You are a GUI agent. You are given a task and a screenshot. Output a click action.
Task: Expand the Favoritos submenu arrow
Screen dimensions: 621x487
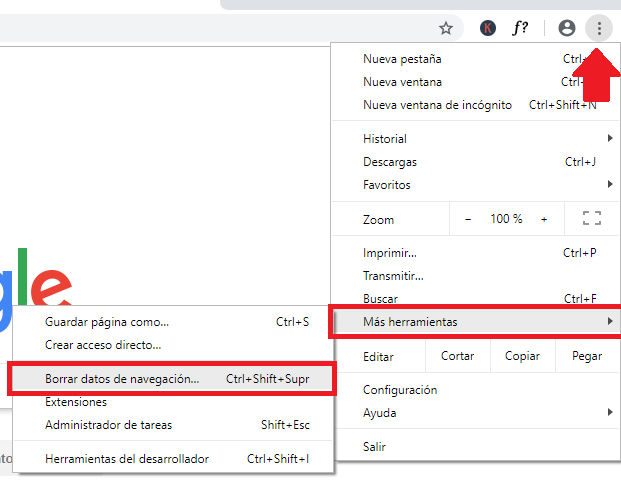click(610, 184)
